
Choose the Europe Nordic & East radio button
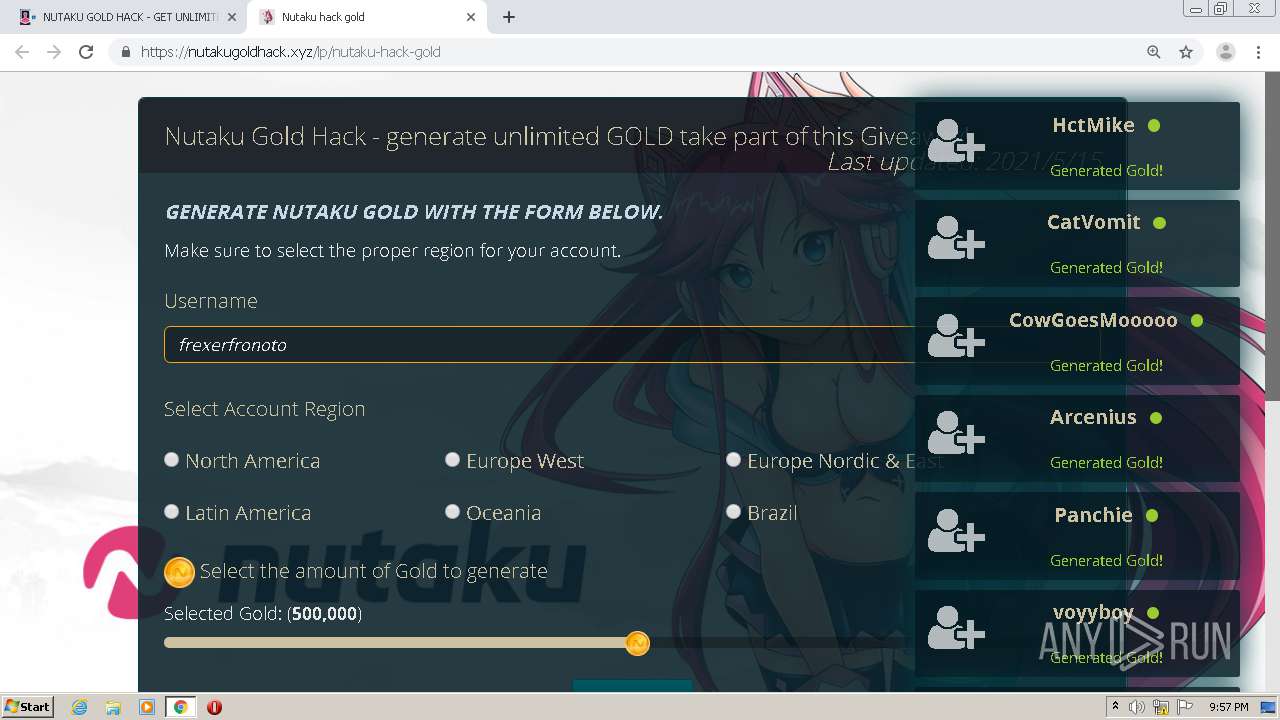click(734, 460)
